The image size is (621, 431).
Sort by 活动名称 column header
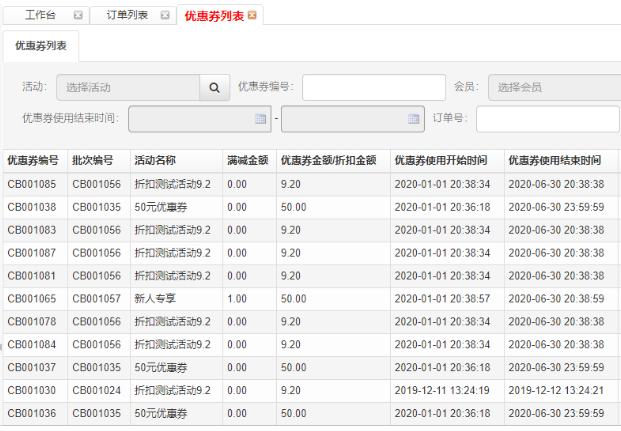177,161
